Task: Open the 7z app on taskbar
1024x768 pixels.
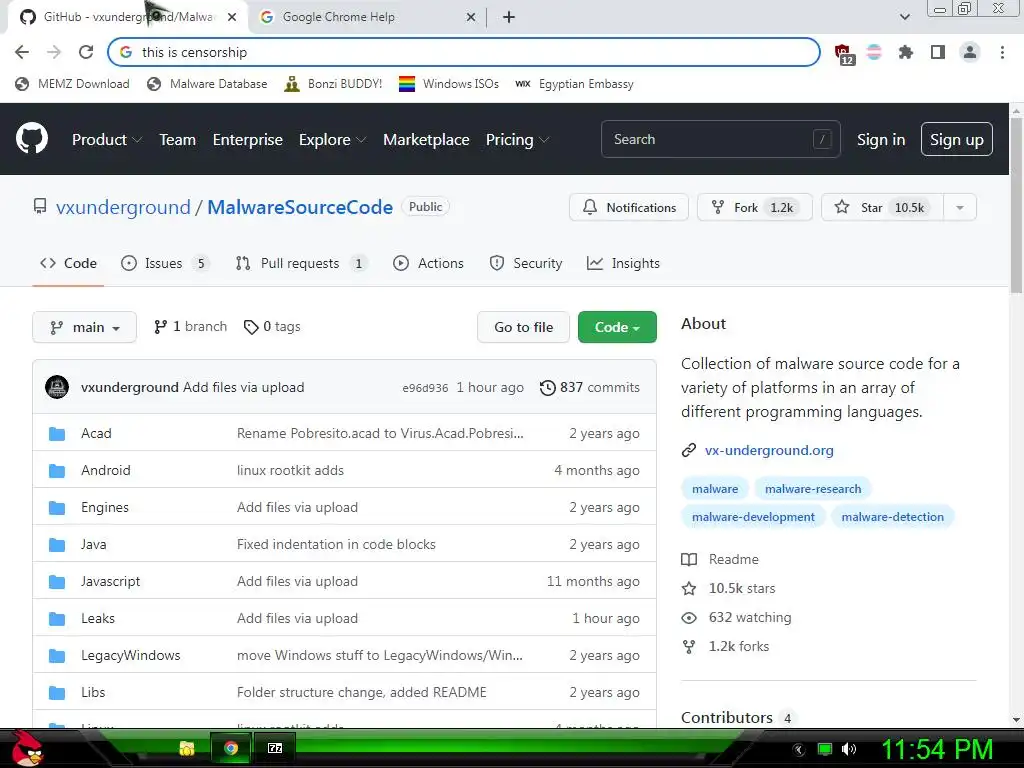Action: point(275,748)
